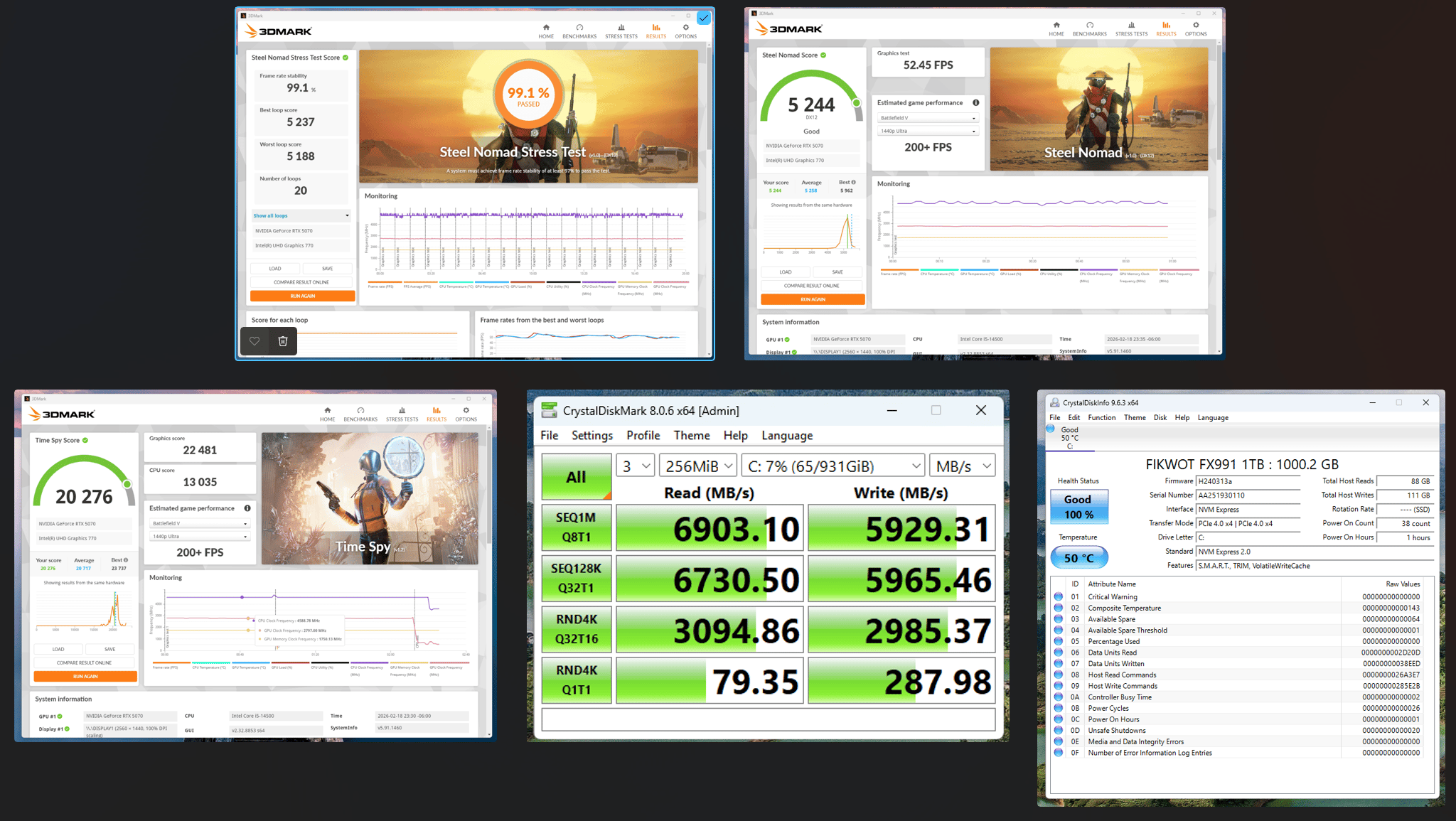1456x821 pixels.
Task: Open OPTIONS in Steel Nomad Stress Test window
Action: click(x=686, y=31)
